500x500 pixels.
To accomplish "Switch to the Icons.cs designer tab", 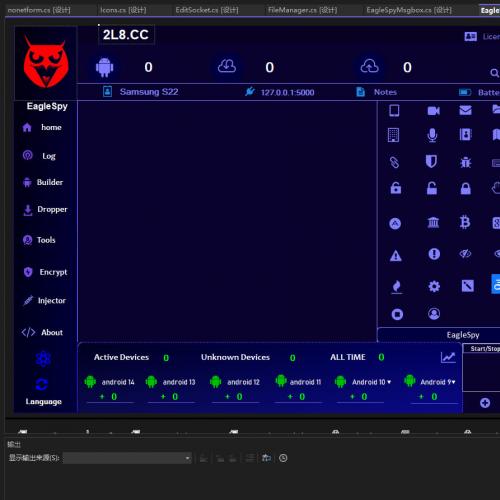I will pos(123,10).
